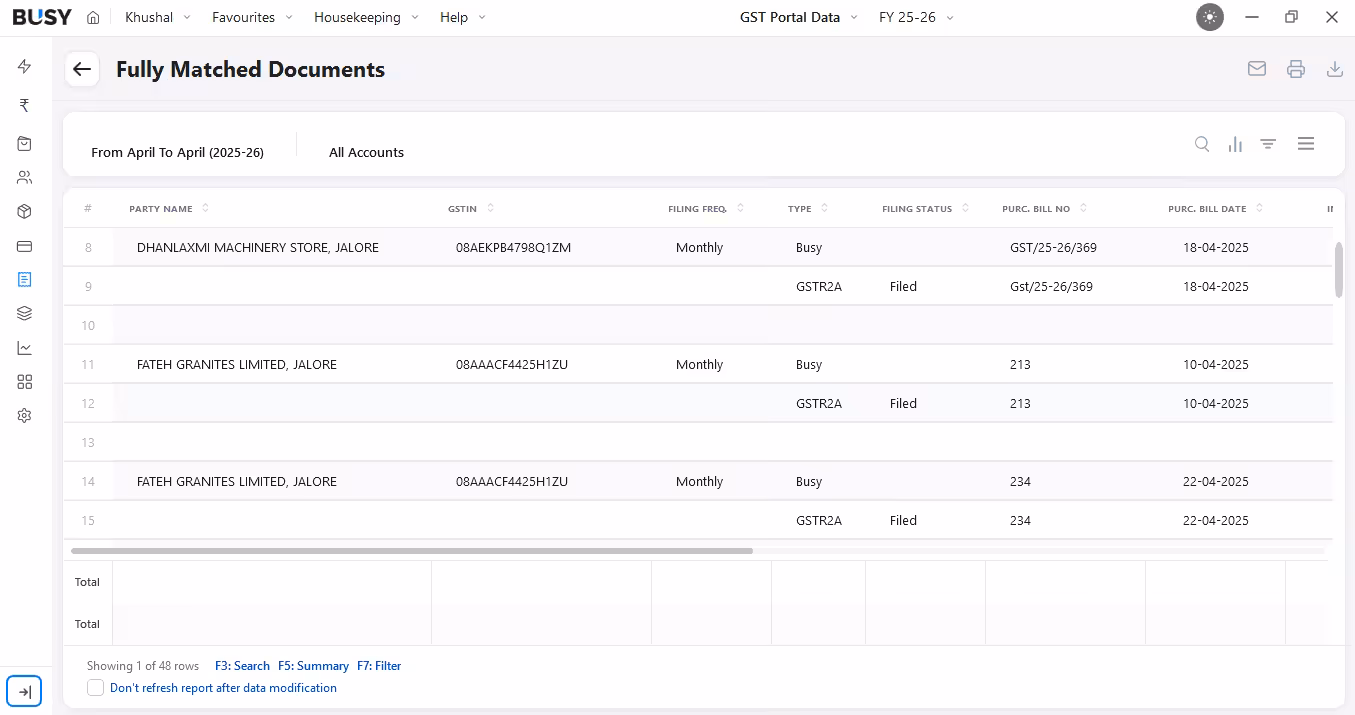Click the Busy type cell in row 14
Screen dimensions: 1355x715
(809, 482)
